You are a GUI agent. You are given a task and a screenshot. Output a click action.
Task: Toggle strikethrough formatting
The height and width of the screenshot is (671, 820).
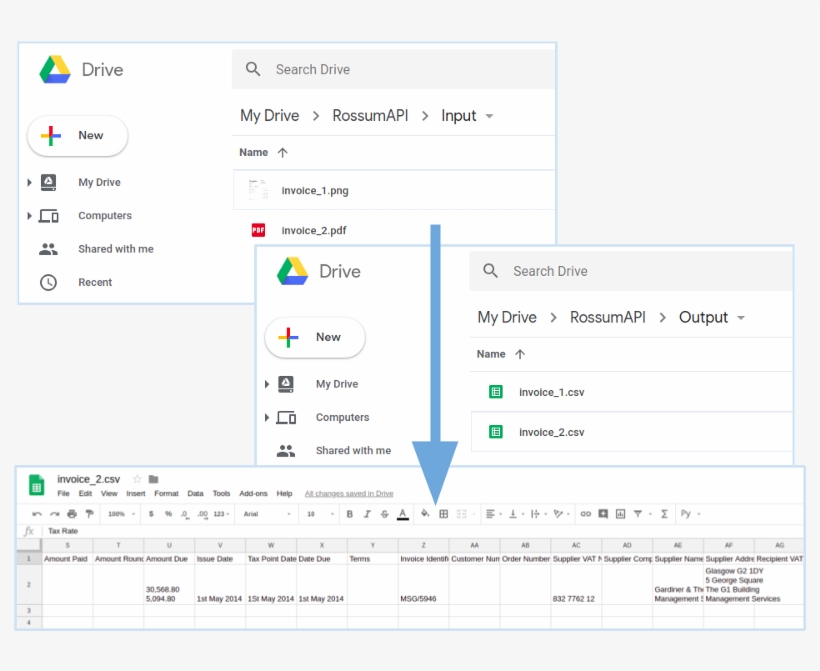[384, 514]
